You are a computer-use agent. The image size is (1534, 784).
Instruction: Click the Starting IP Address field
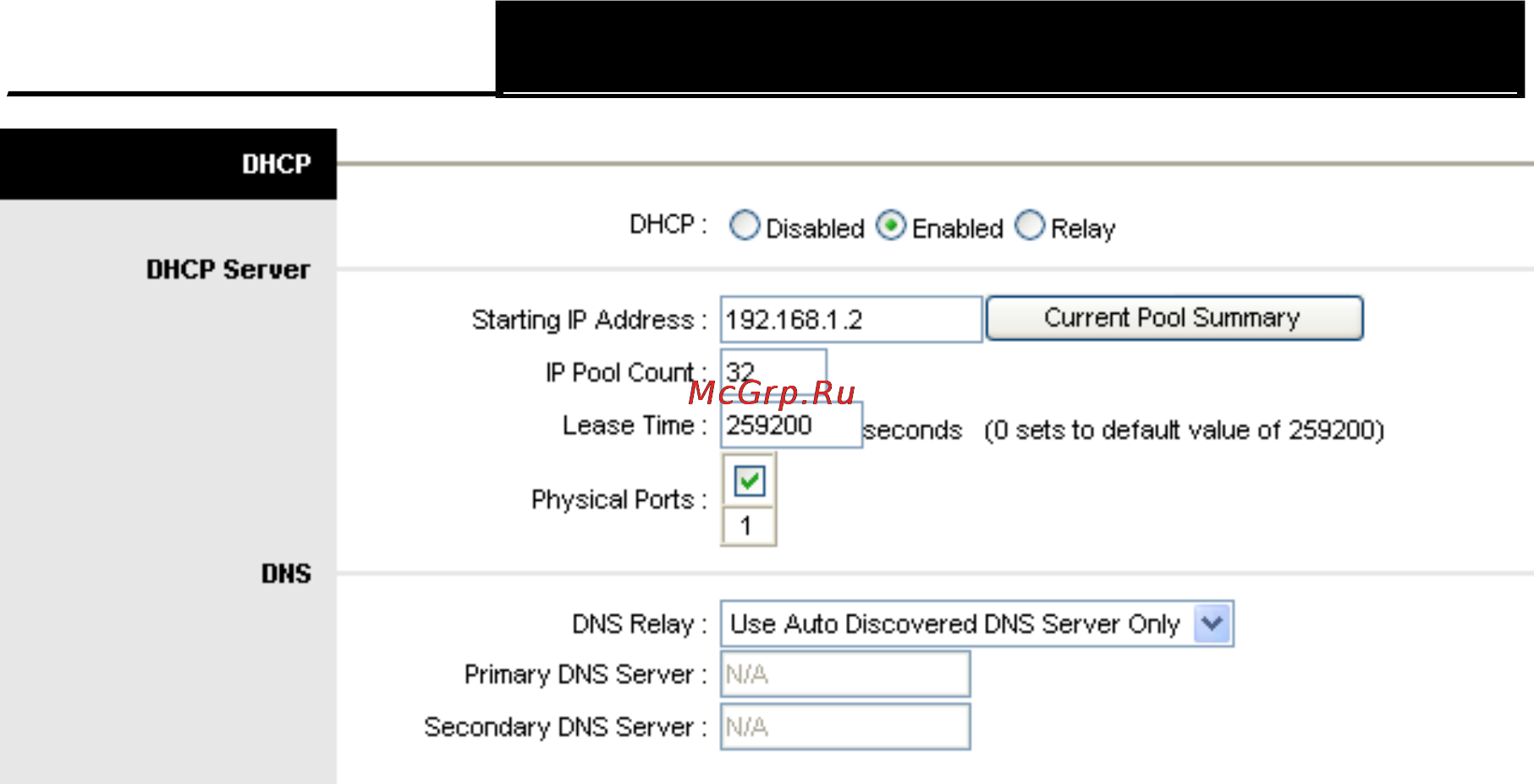(x=851, y=319)
